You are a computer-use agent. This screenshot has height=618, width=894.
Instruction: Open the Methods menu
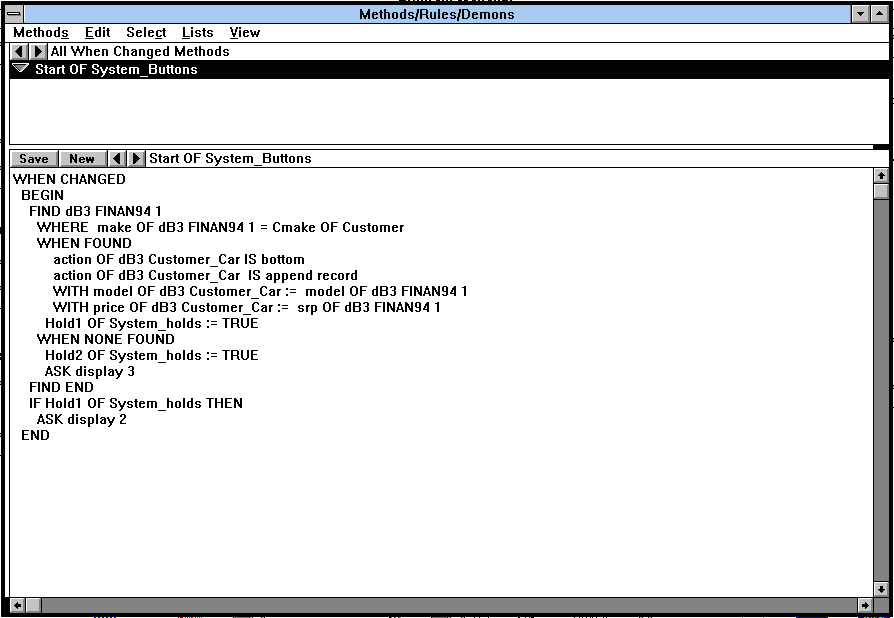point(40,32)
